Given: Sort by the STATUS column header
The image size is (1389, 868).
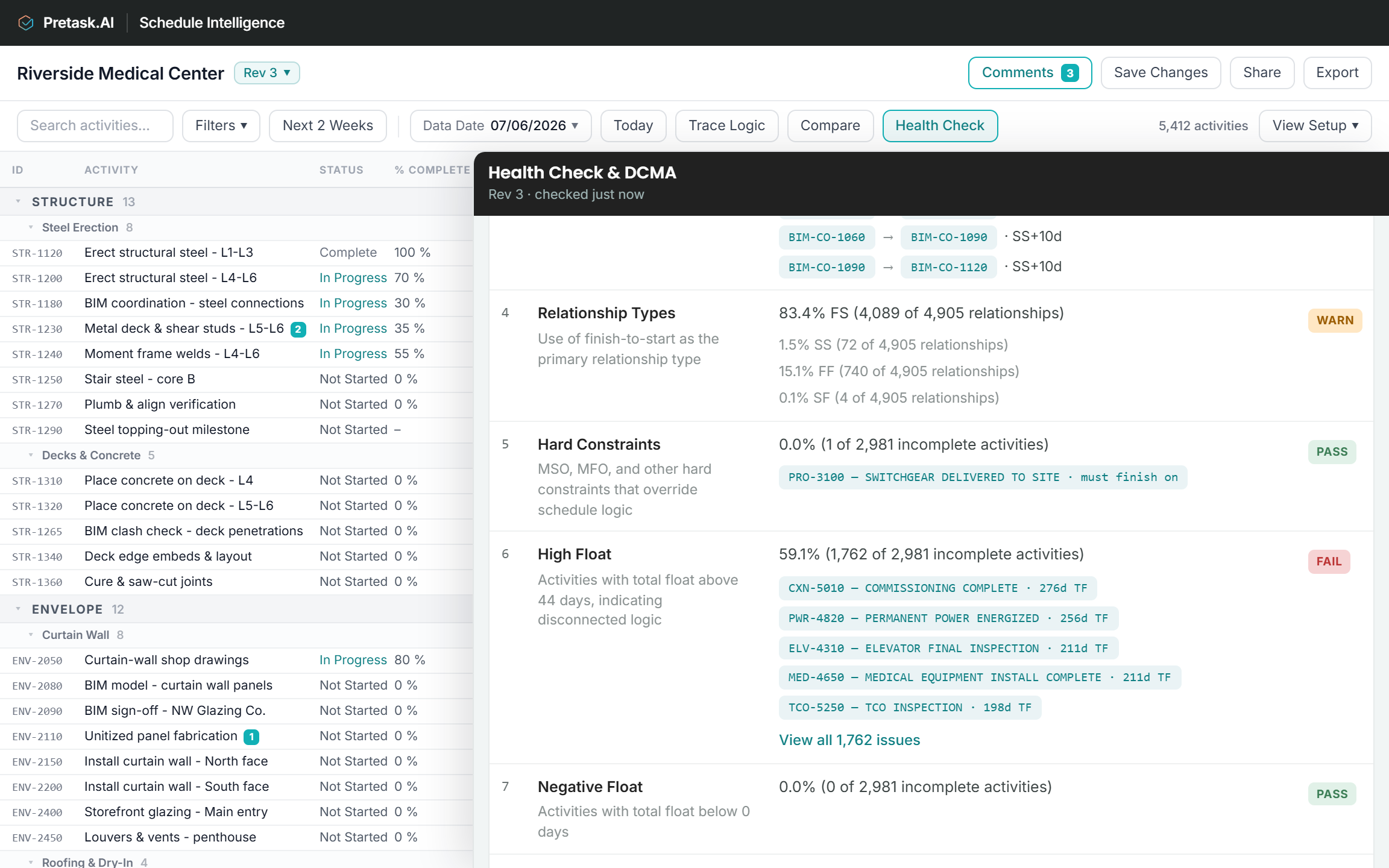Looking at the screenshot, I should [x=341, y=170].
